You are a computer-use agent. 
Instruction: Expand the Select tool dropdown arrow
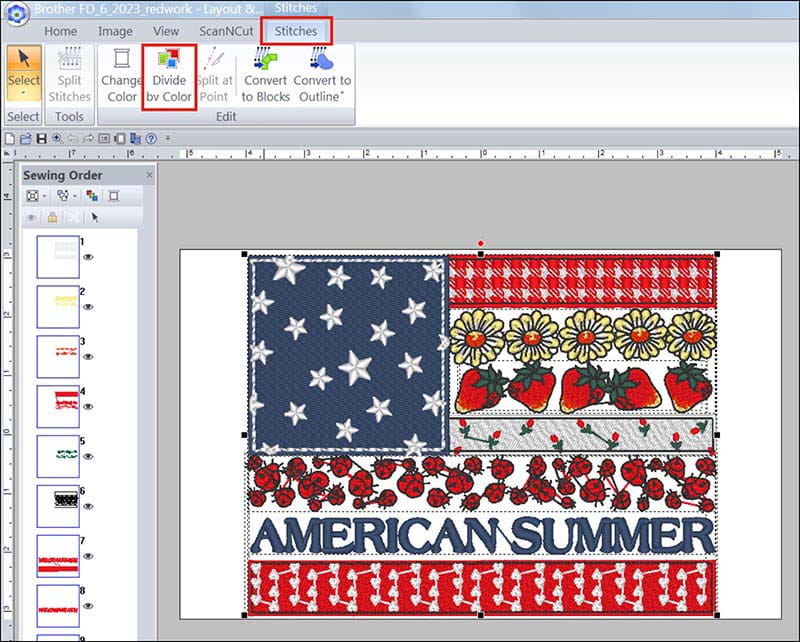coord(24,95)
